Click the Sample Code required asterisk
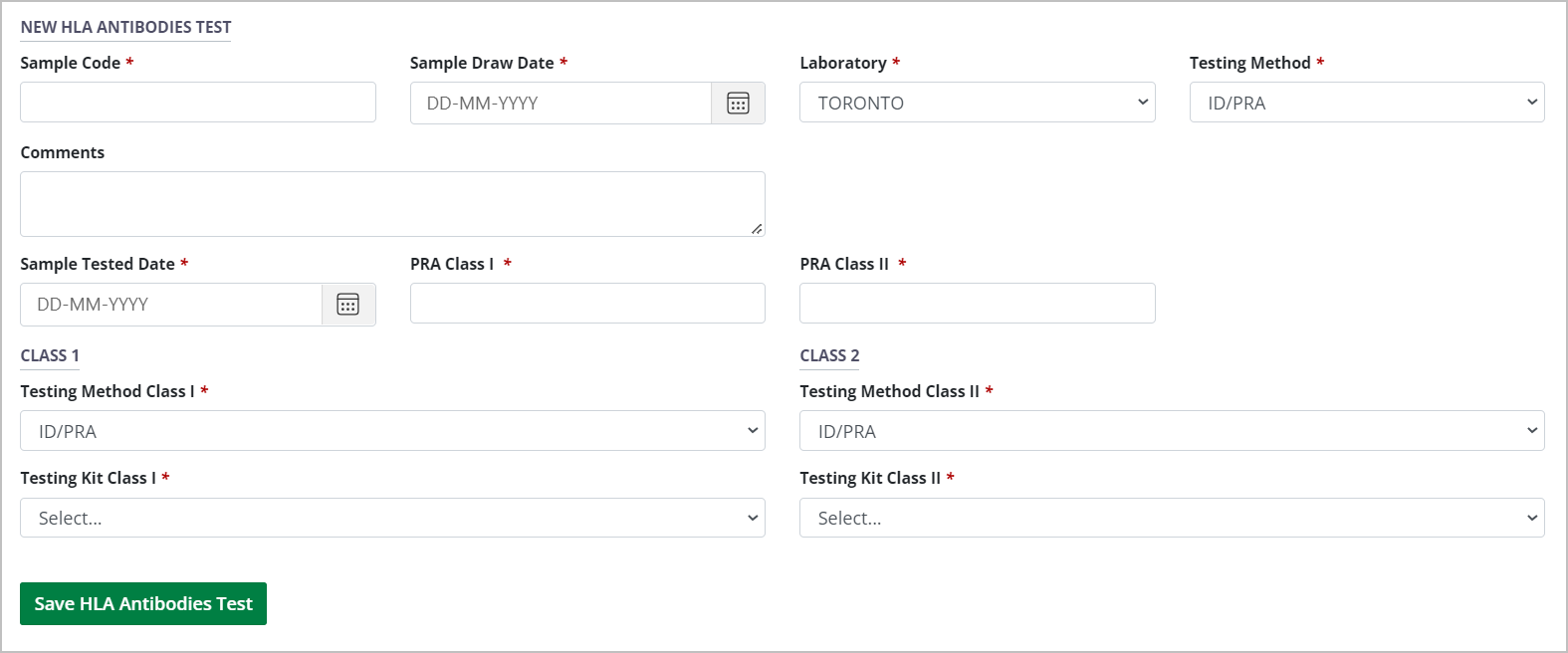Viewport: 1568px width, 653px height. pyautogui.click(x=128, y=62)
